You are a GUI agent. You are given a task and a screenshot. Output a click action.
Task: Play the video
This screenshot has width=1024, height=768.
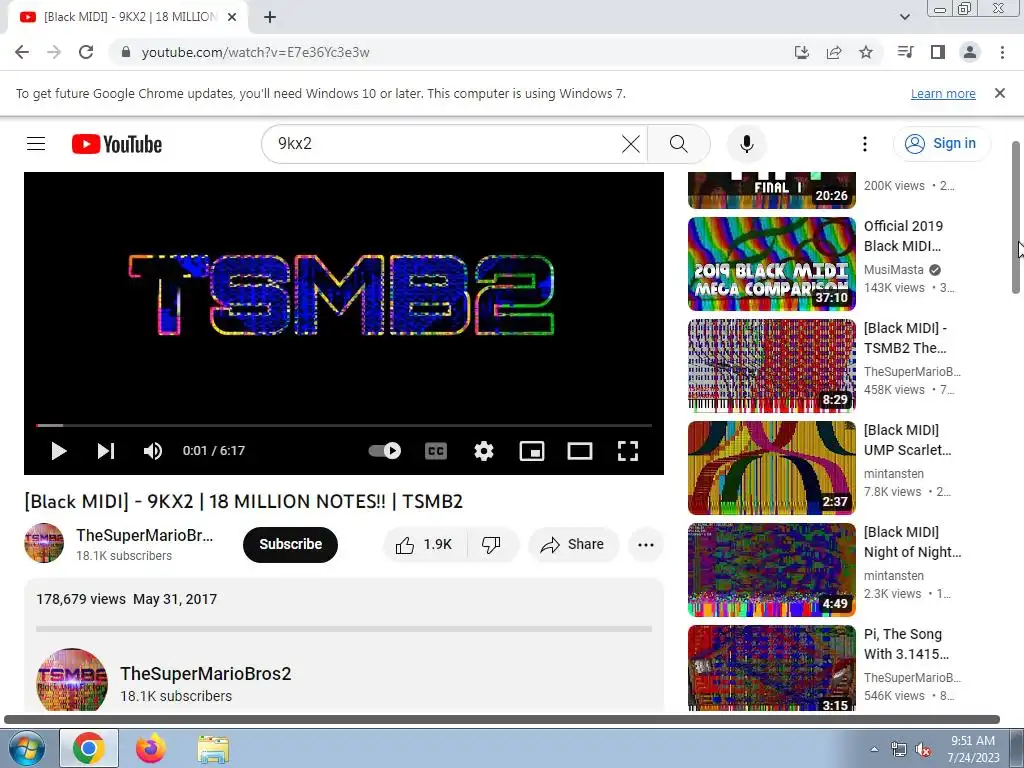coord(58,451)
